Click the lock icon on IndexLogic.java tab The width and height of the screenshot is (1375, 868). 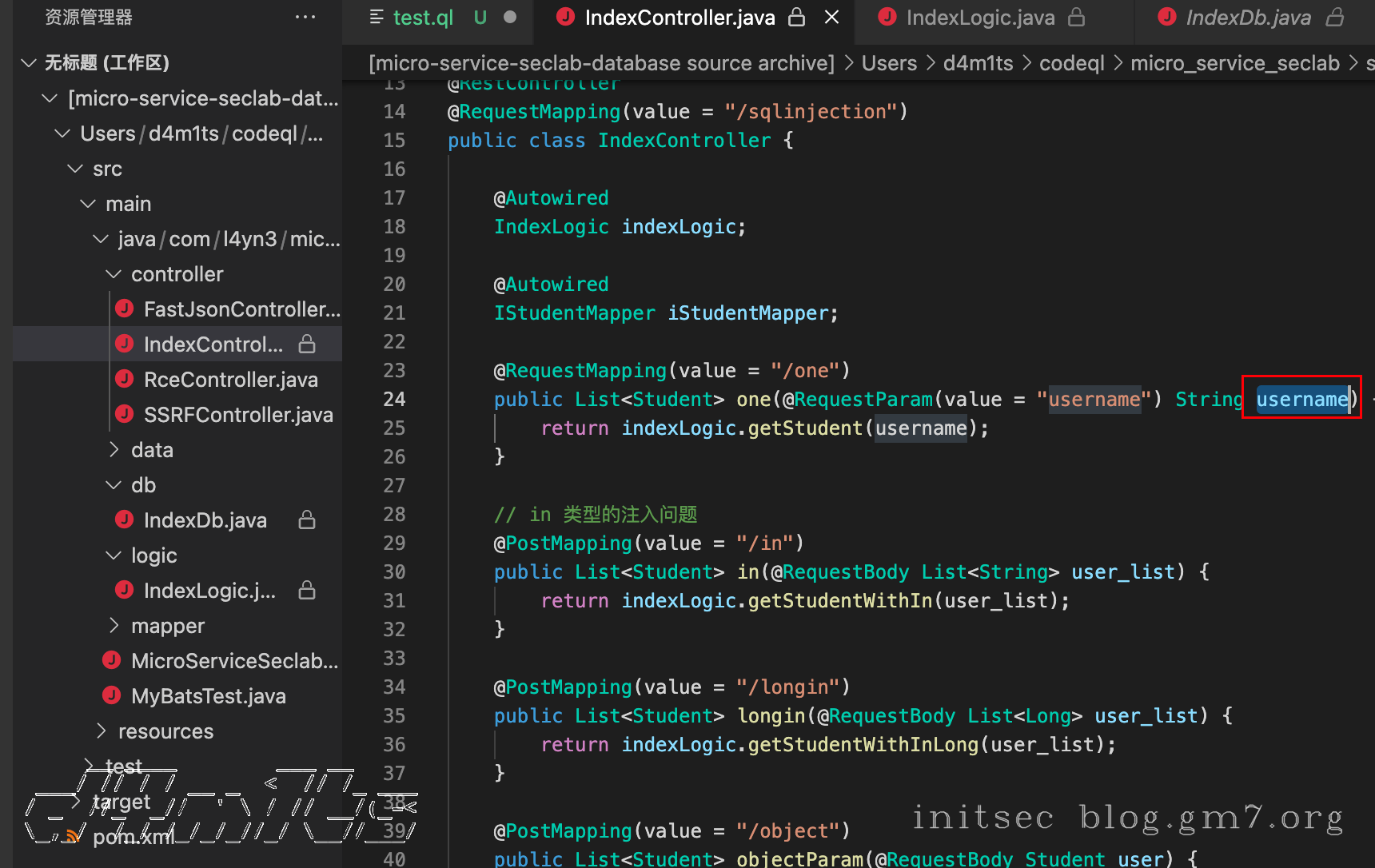pyautogui.click(x=1077, y=17)
